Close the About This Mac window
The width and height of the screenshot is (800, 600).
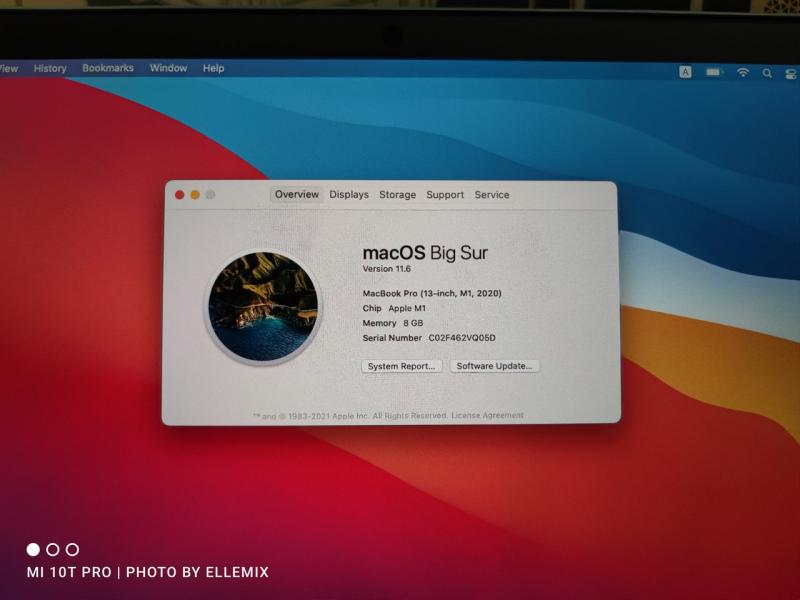180,195
